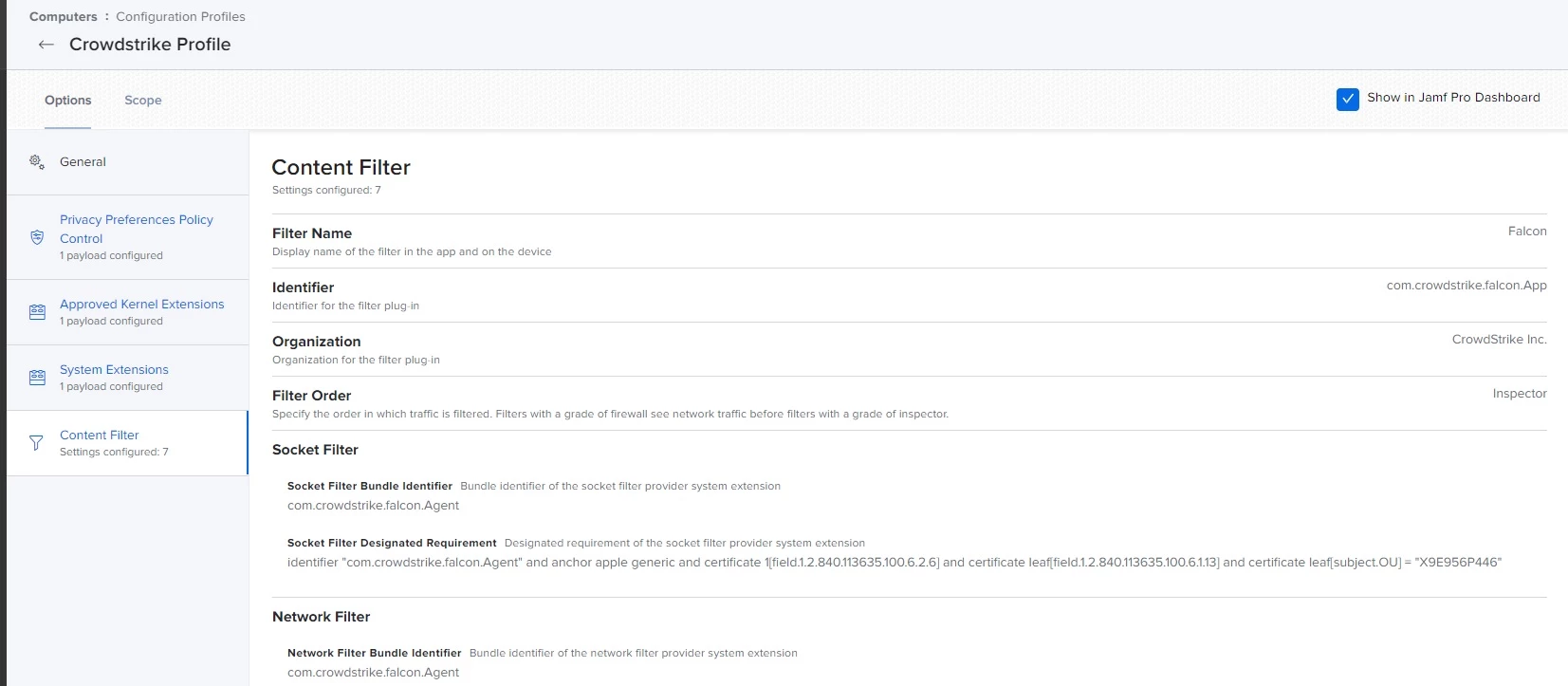Click the Content Filter funnel icon
The height and width of the screenshot is (686, 1568).
36,443
